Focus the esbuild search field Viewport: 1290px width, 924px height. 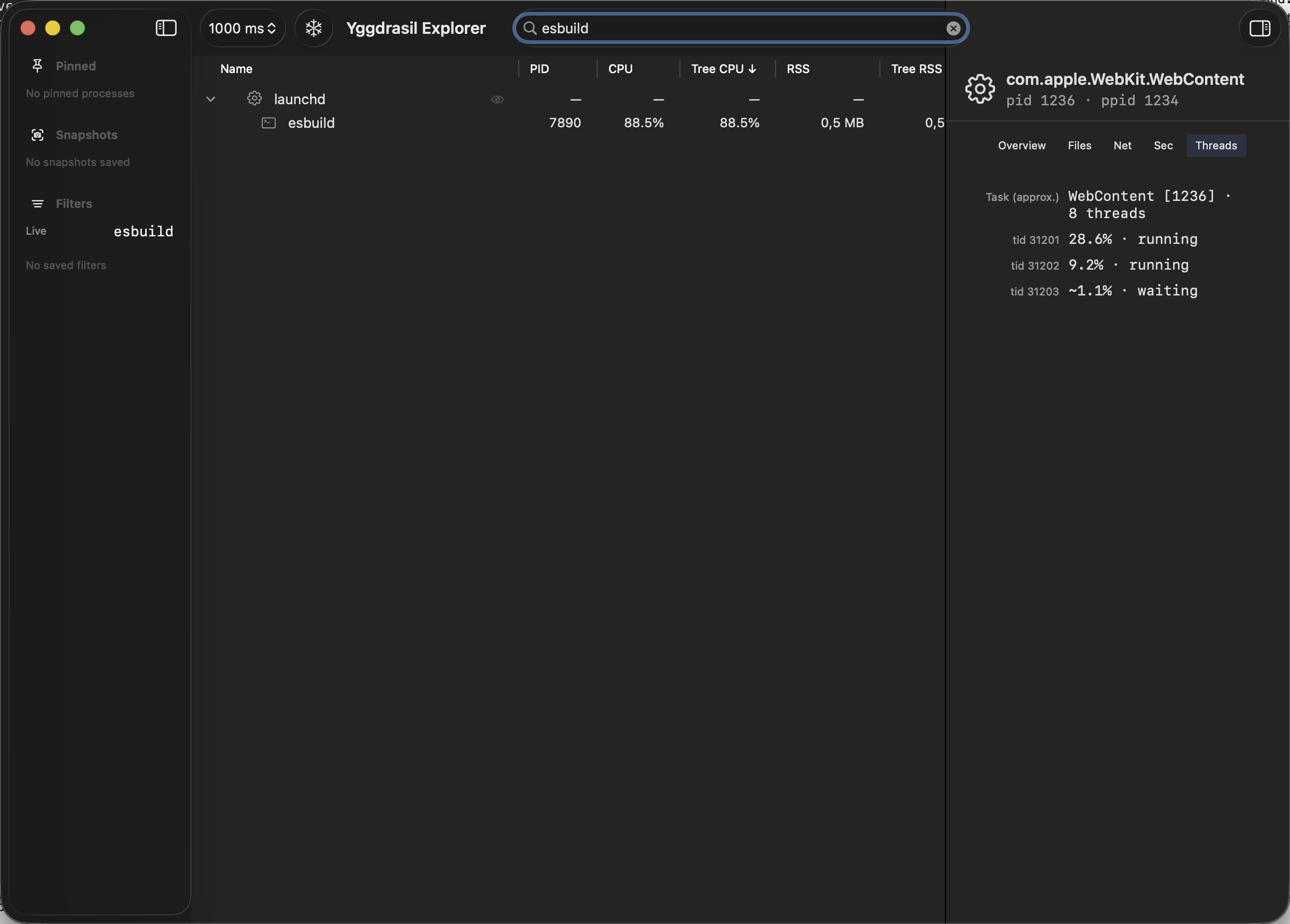[741, 28]
